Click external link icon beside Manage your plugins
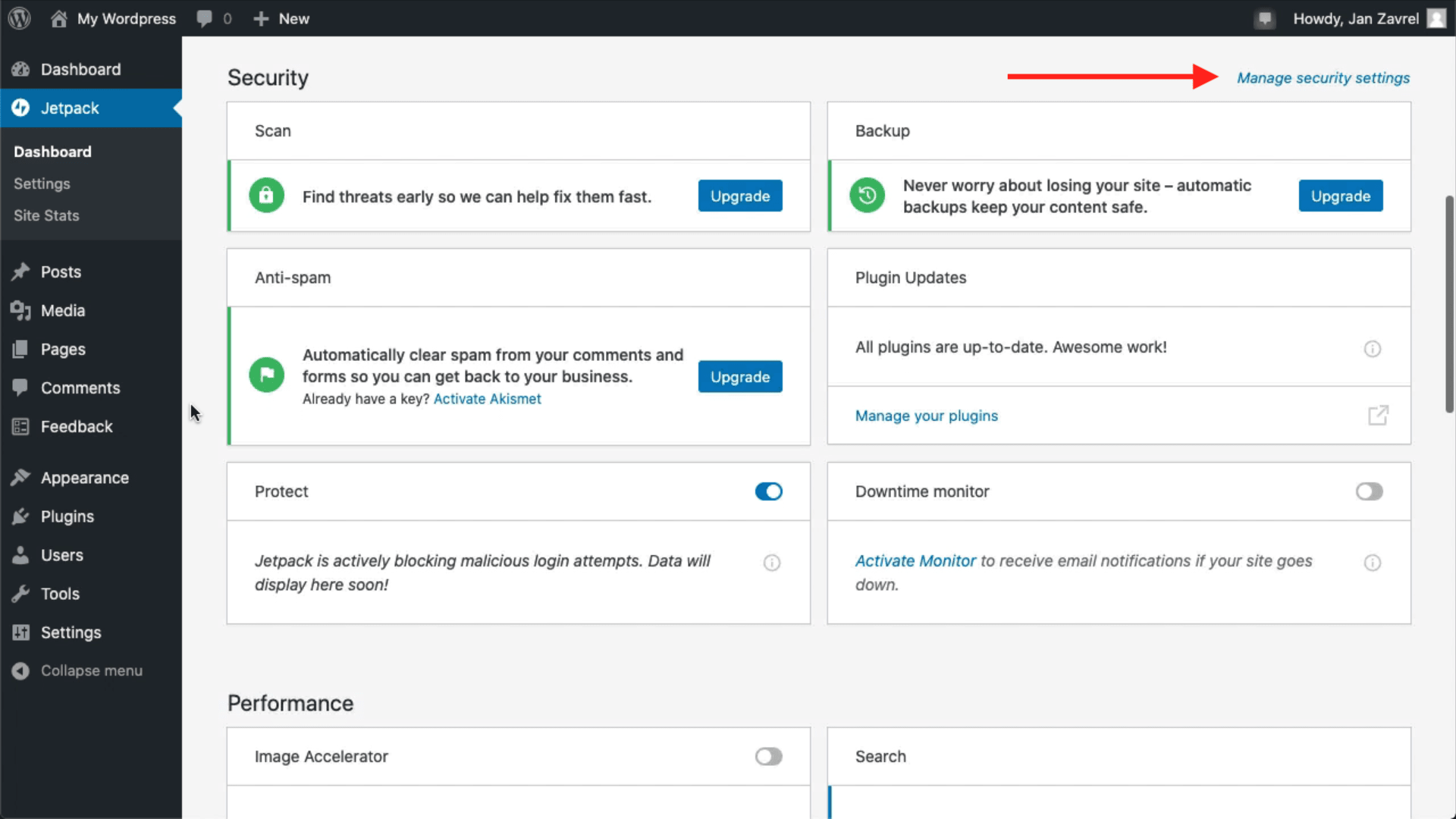The image size is (1456, 819). [x=1378, y=416]
